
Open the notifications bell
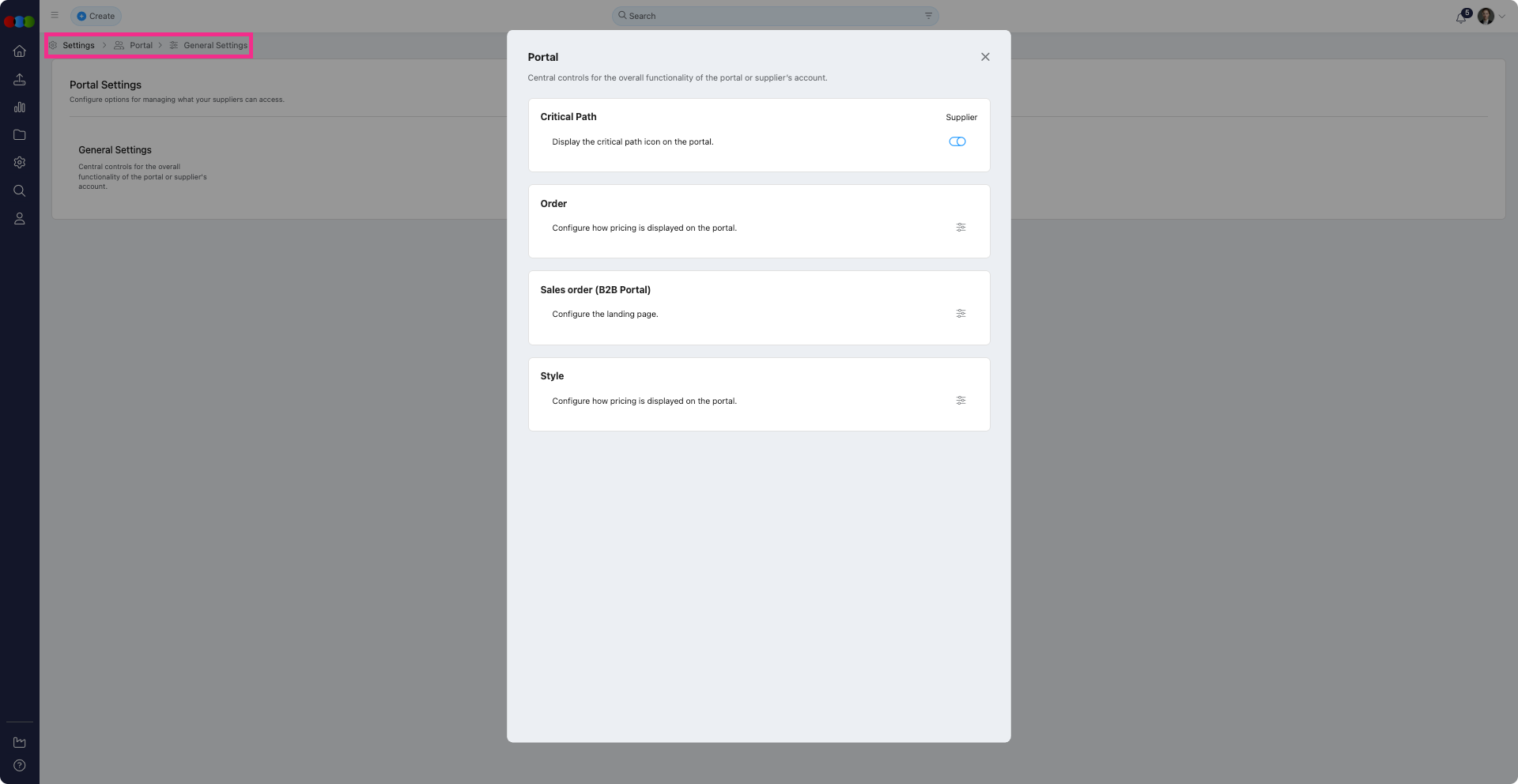[1460, 17]
